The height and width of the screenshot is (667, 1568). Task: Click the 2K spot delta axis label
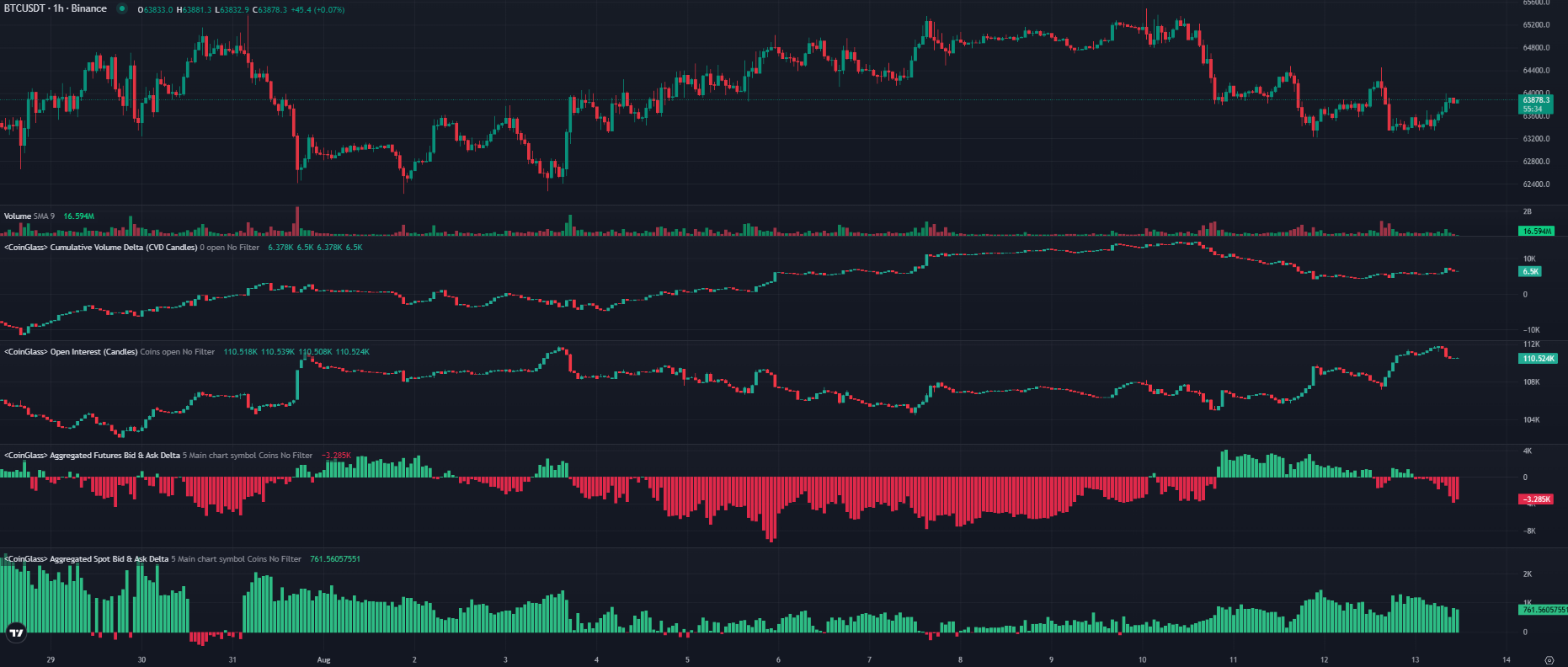(1528, 574)
